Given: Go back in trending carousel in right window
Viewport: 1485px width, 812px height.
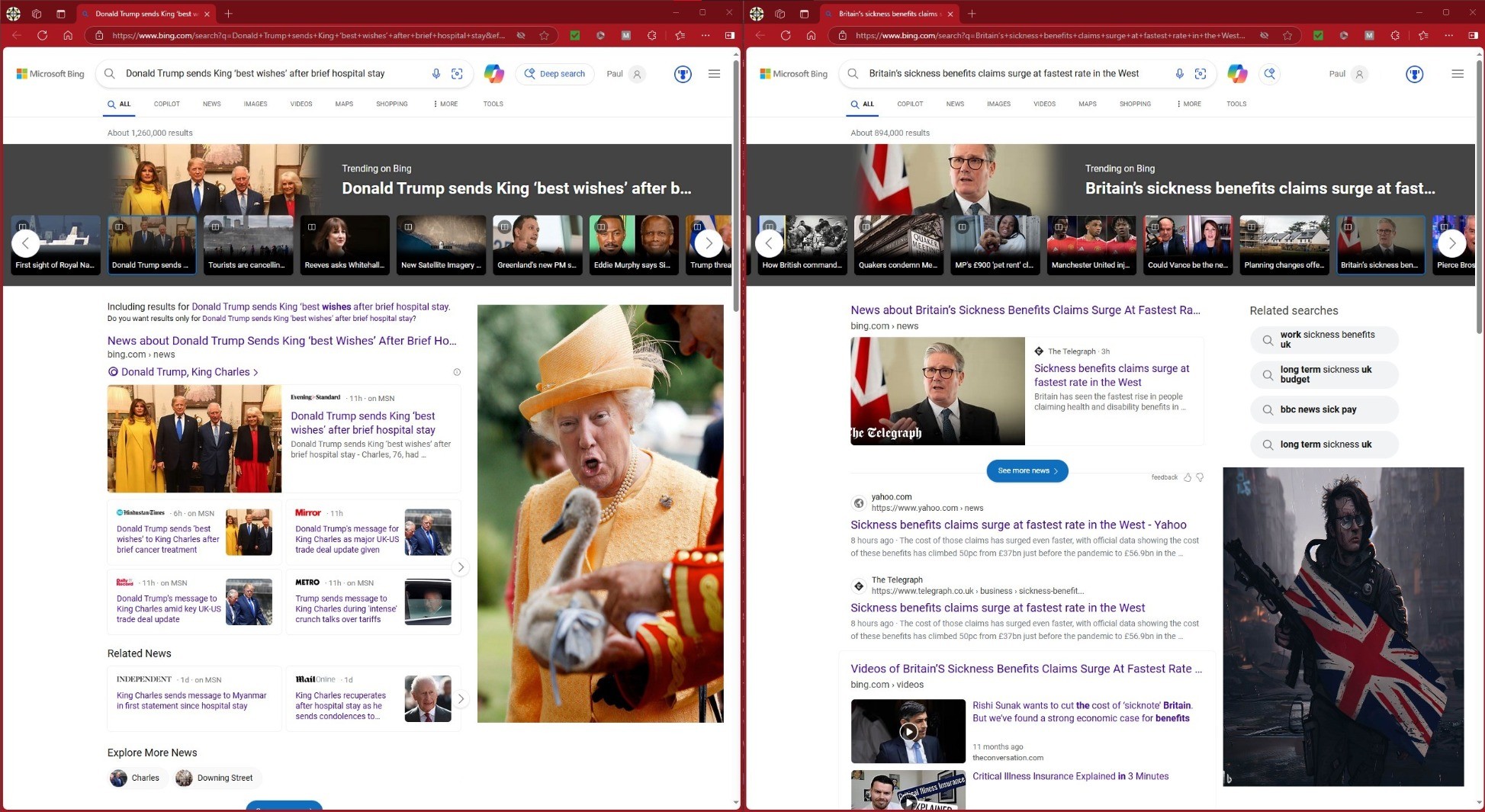Looking at the screenshot, I should tap(769, 243).
